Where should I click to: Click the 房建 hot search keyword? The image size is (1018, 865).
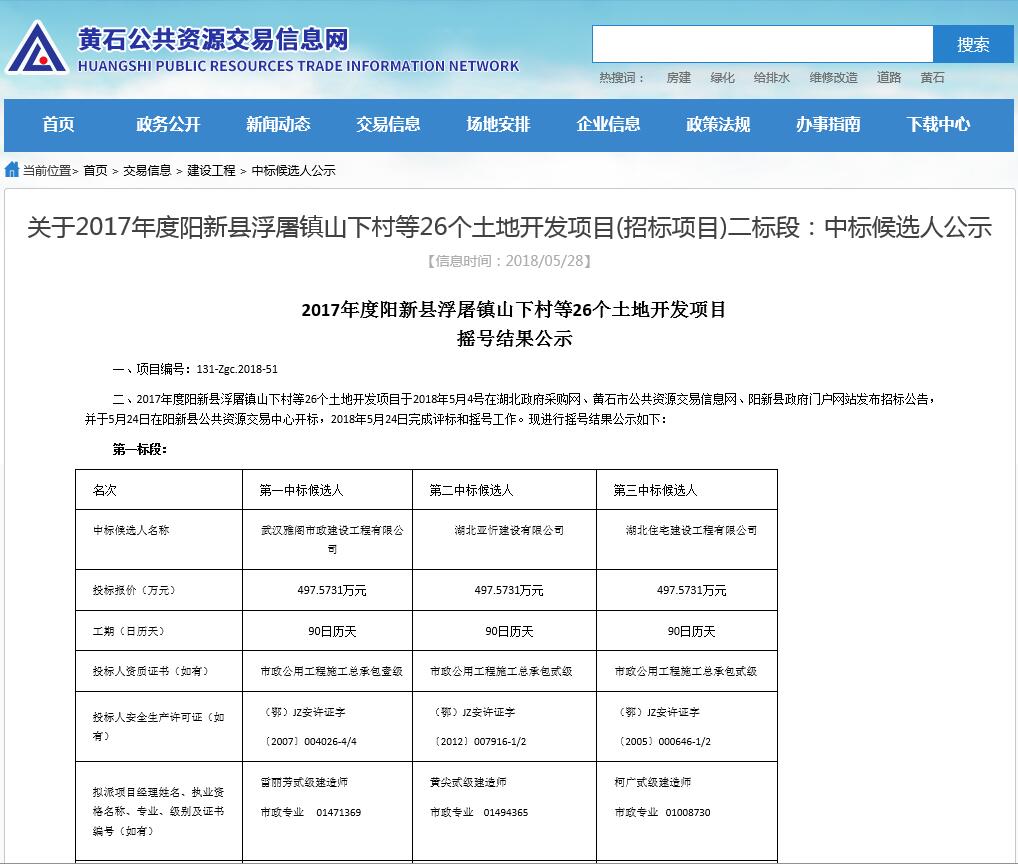(x=679, y=77)
